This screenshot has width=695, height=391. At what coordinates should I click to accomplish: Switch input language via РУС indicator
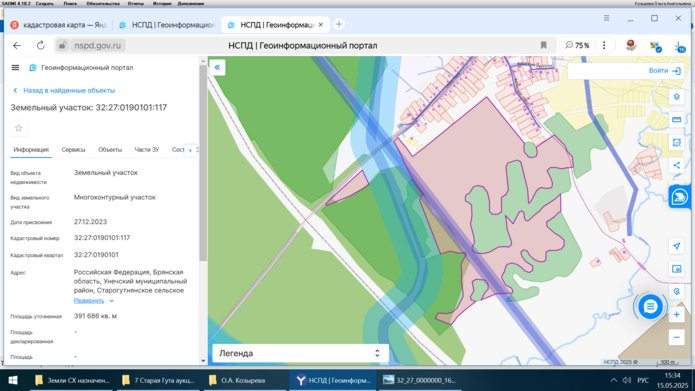[643, 380]
